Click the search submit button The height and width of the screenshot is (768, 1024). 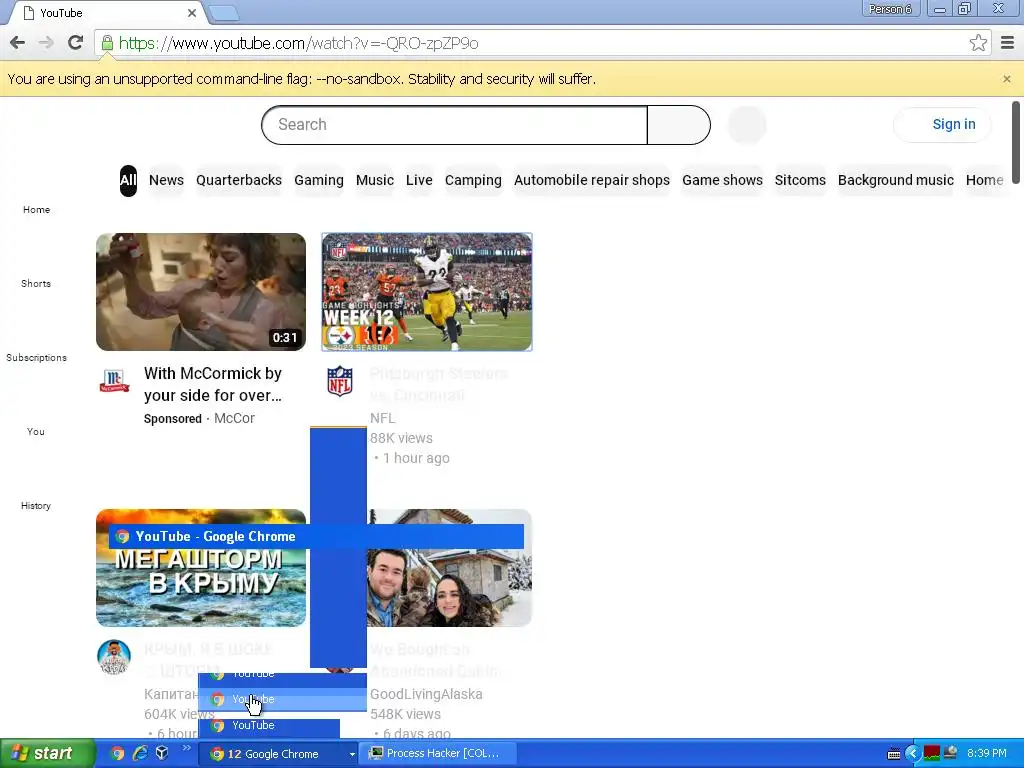click(679, 125)
